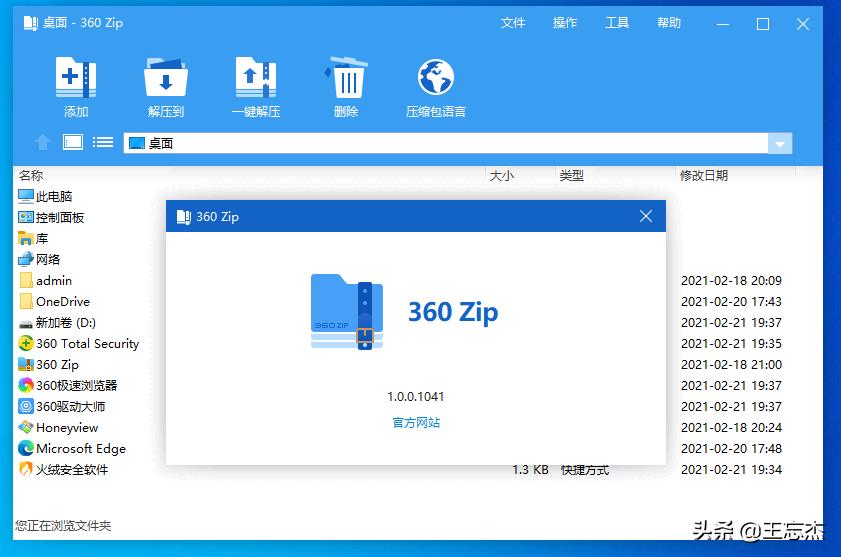Click the date 2021-02-21 19:34
The width and height of the screenshot is (841, 557).
tap(731, 470)
